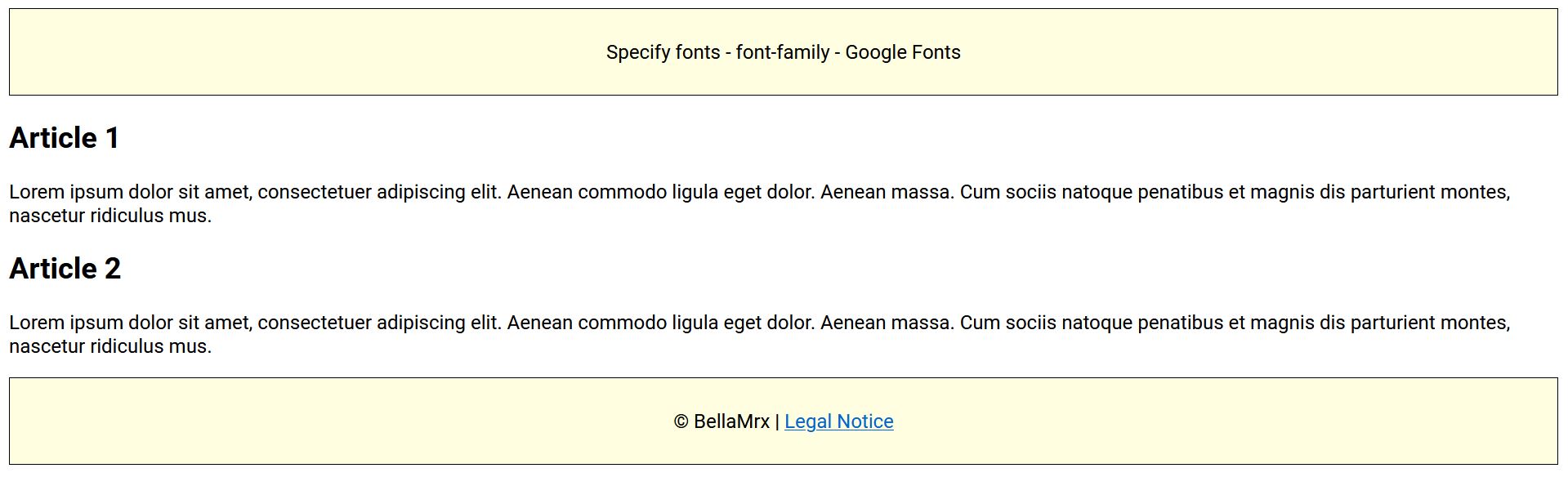Click "parturient montes," in Article 1 paragraph

(1429, 192)
